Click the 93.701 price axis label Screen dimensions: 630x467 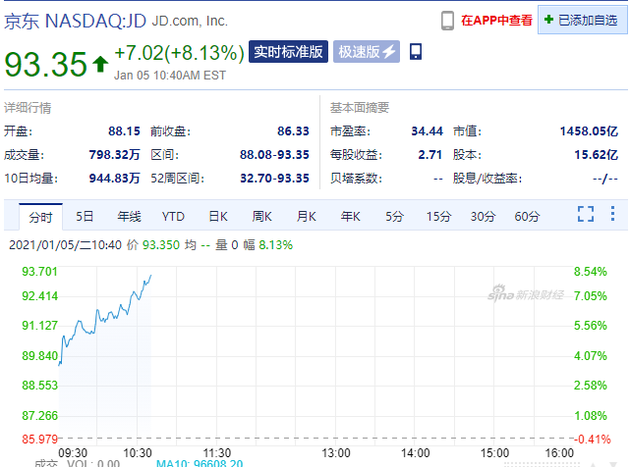click(x=39, y=272)
